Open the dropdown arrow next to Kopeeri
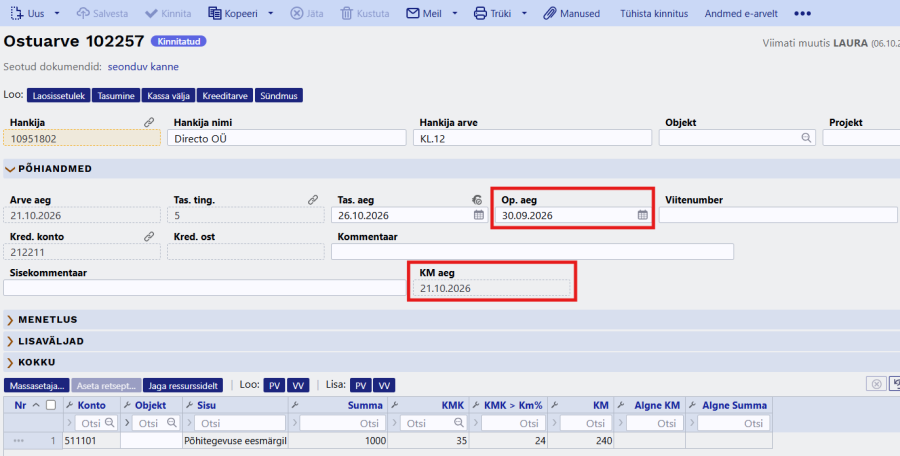 pyautogui.click(x=271, y=13)
